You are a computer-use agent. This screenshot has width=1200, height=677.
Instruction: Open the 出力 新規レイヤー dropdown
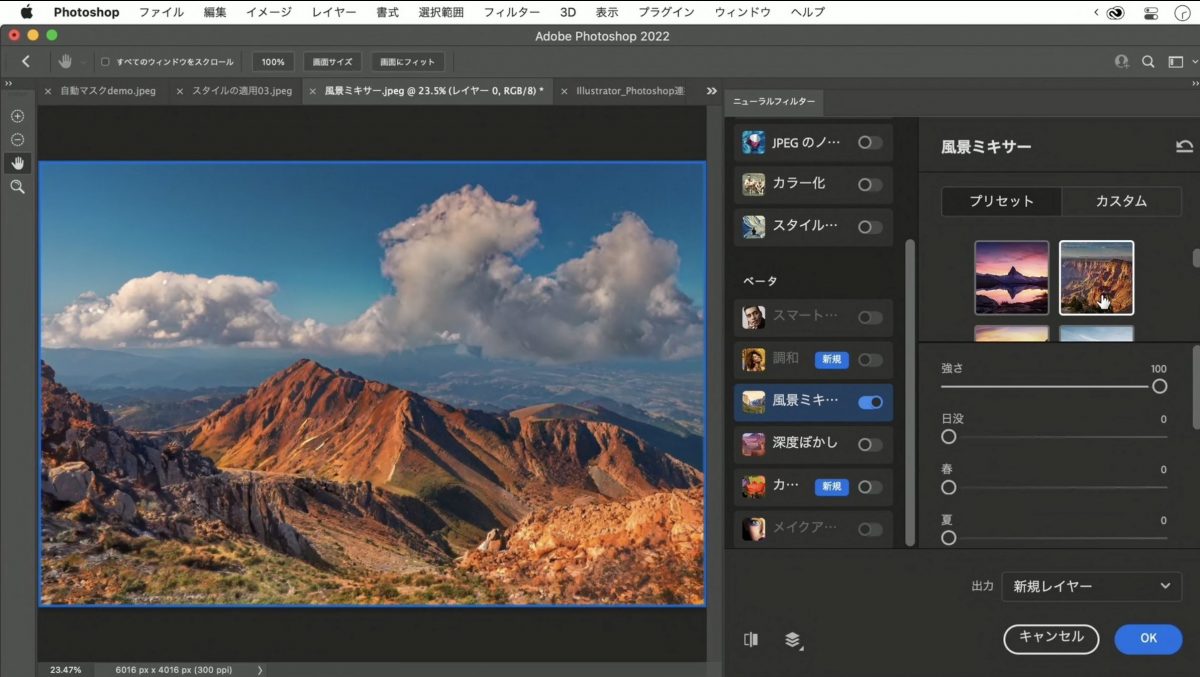[1090, 586]
